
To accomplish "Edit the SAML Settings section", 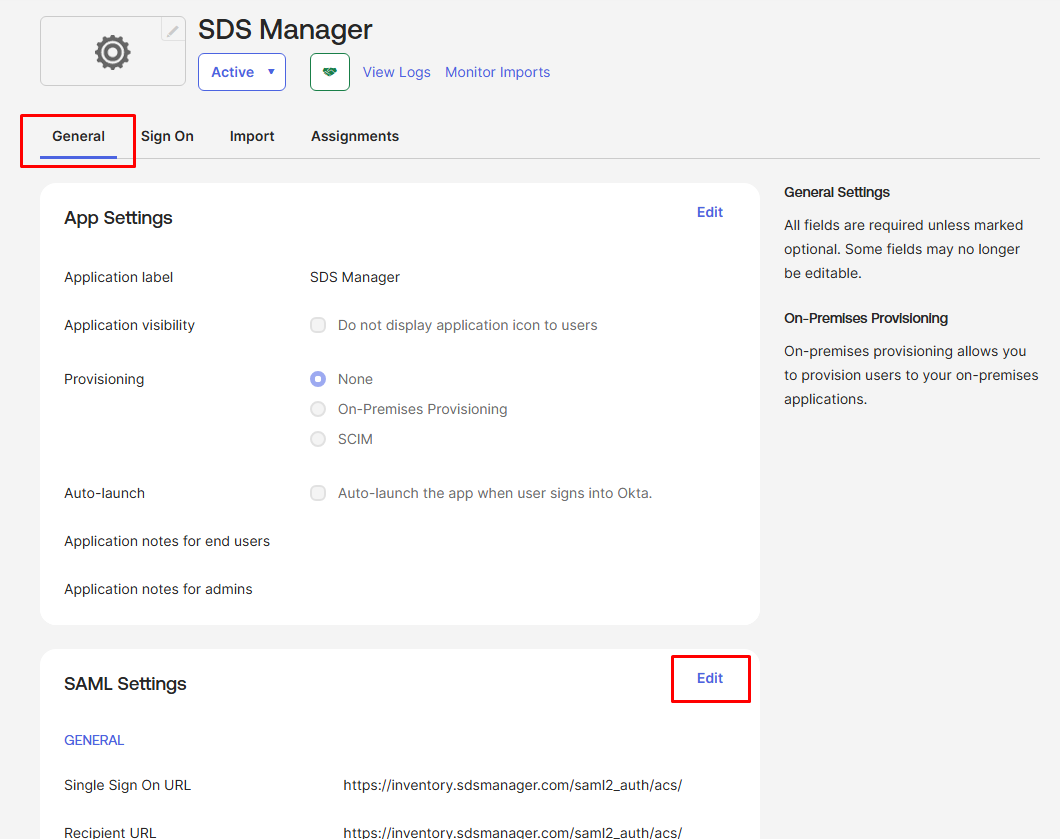I will click(x=709, y=678).
